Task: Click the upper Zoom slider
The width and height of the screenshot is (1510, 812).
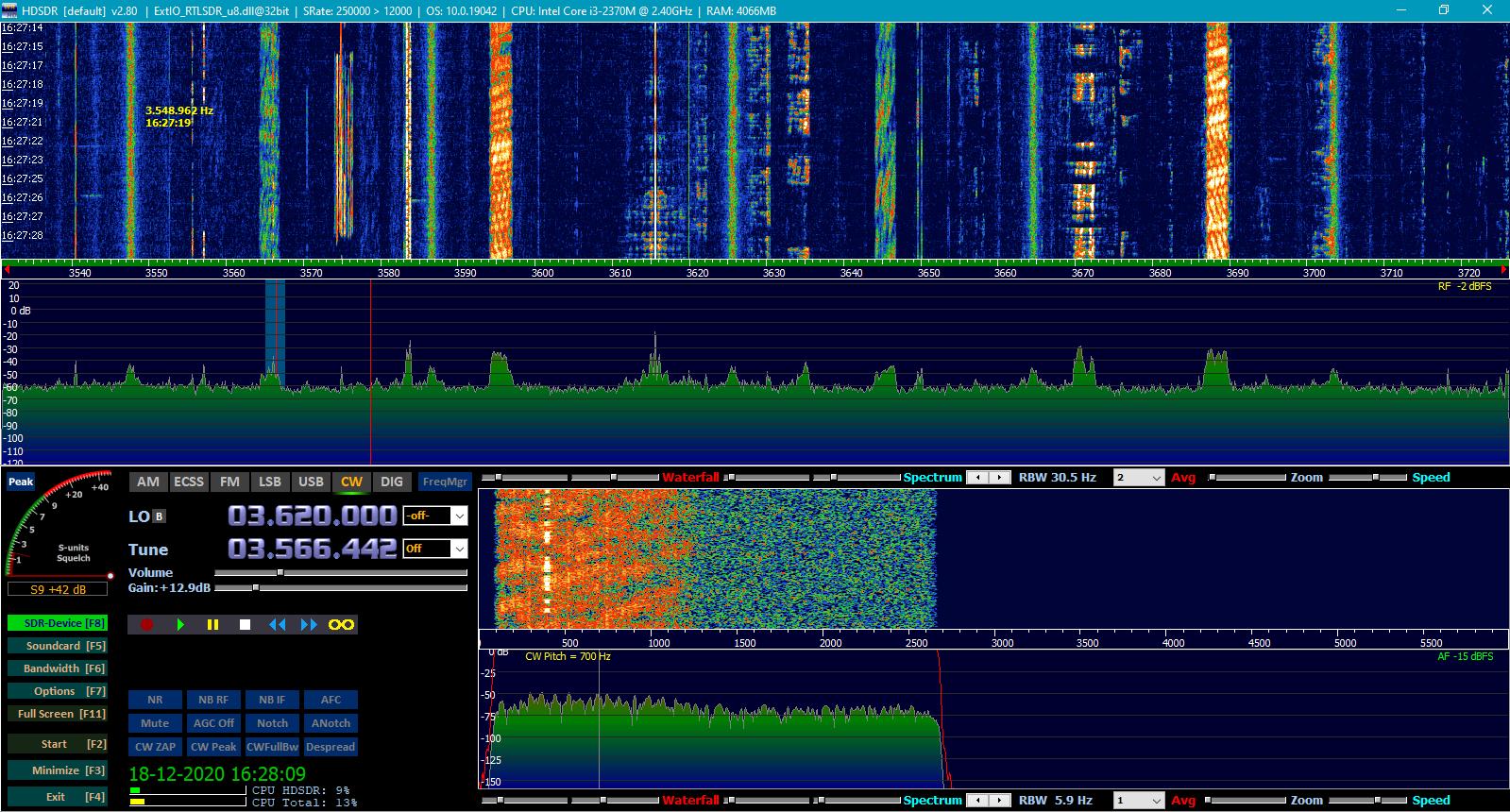Action: point(1247,478)
